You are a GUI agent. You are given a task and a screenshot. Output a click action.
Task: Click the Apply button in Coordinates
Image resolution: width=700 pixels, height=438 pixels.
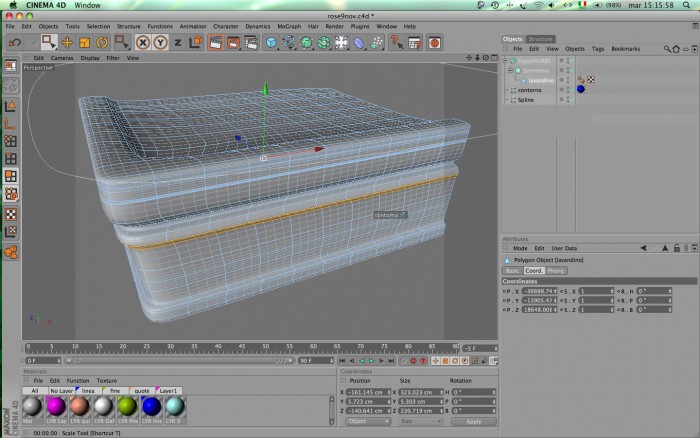[x=474, y=421]
